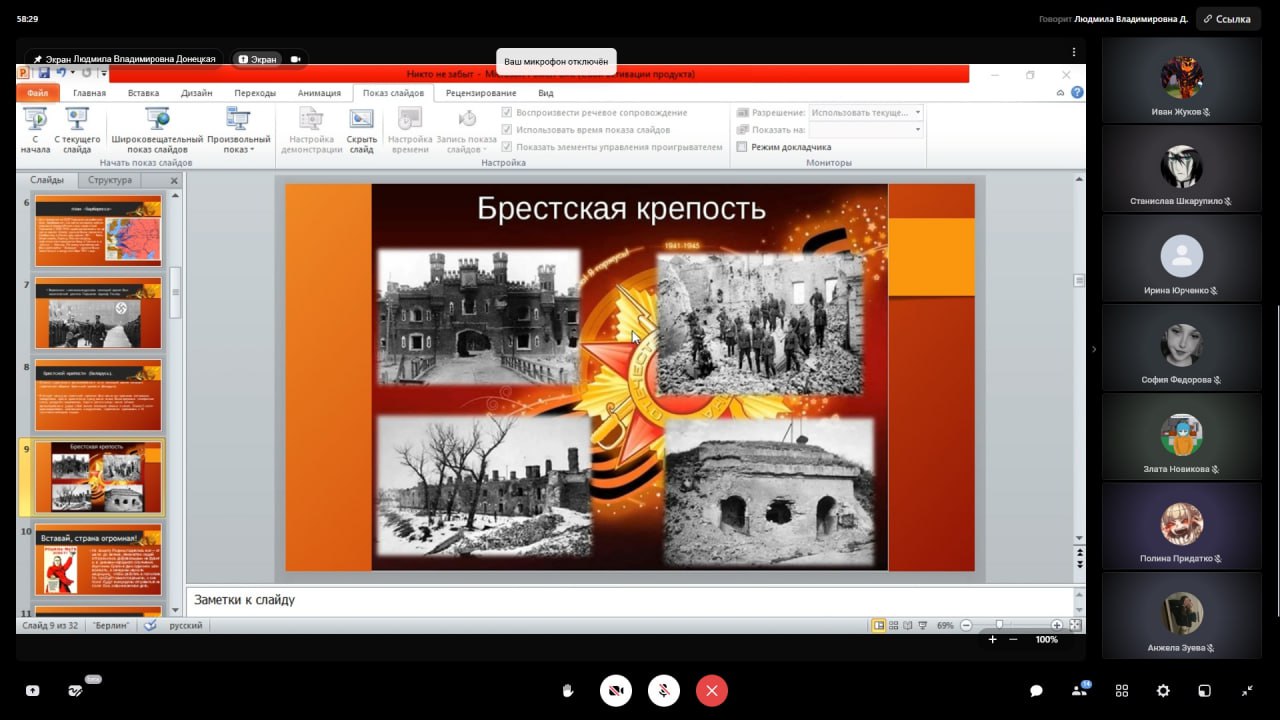
Task: Click the 'Ссылка' link button
Action: tap(1226, 19)
